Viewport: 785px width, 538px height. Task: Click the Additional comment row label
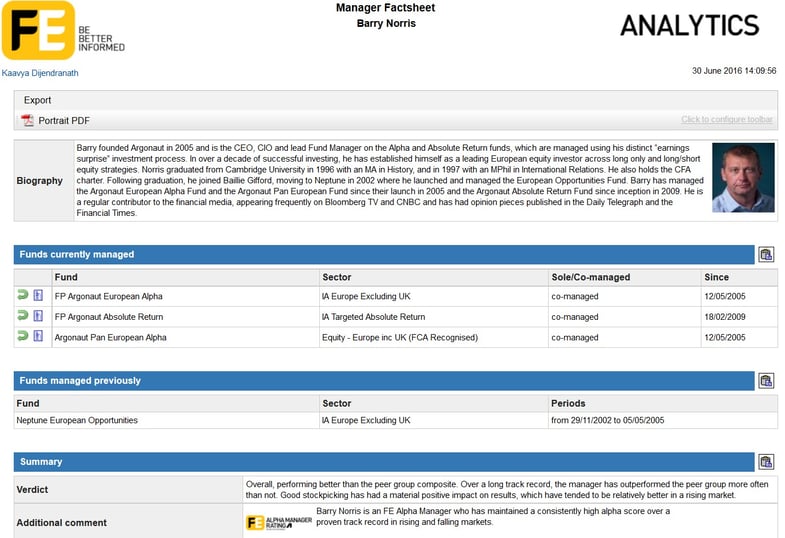[x=62, y=523]
